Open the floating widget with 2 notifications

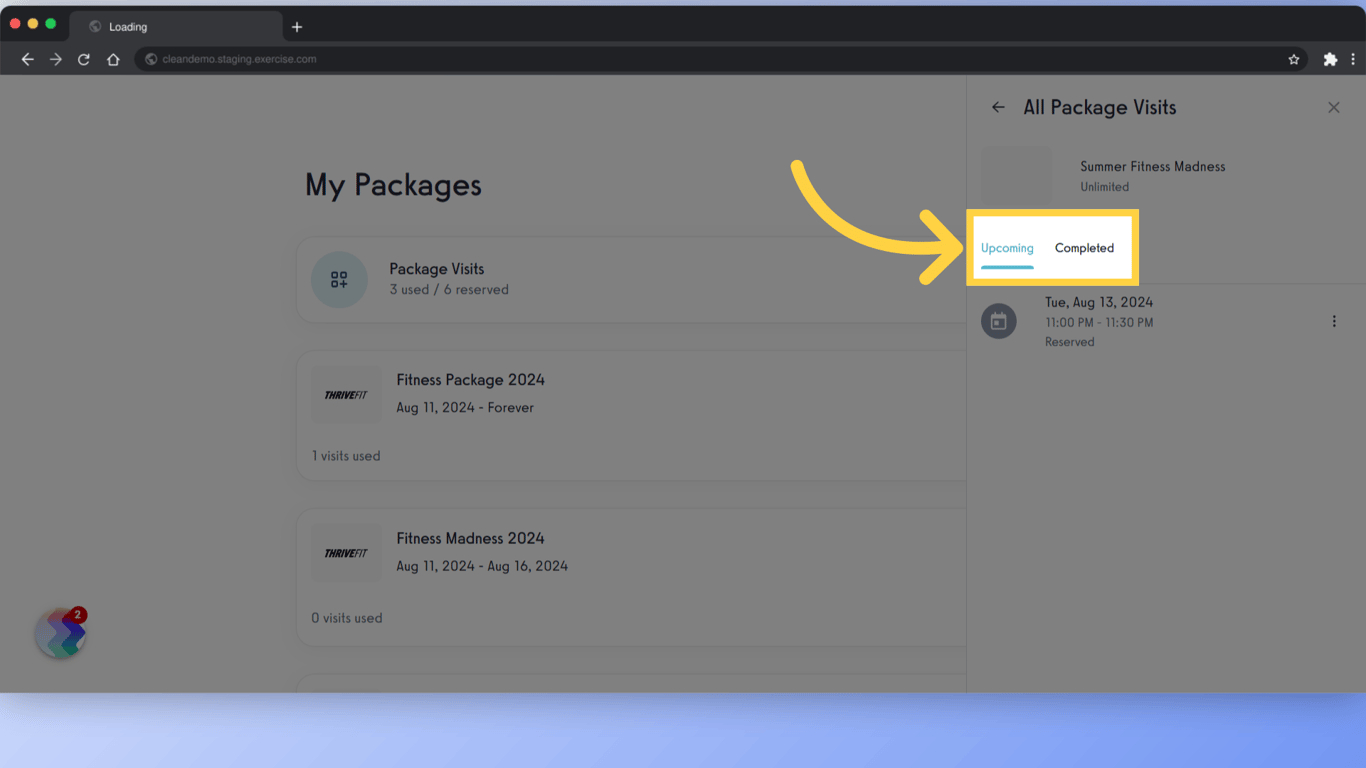coord(61,632)
